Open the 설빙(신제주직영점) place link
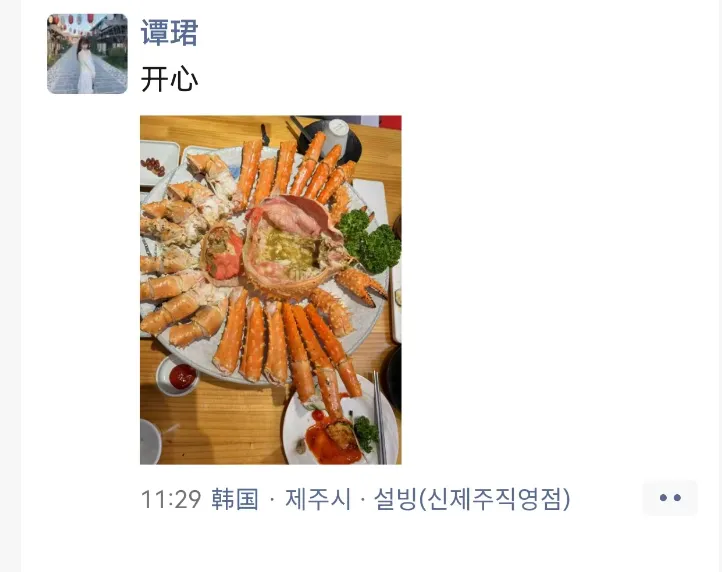 472,499
